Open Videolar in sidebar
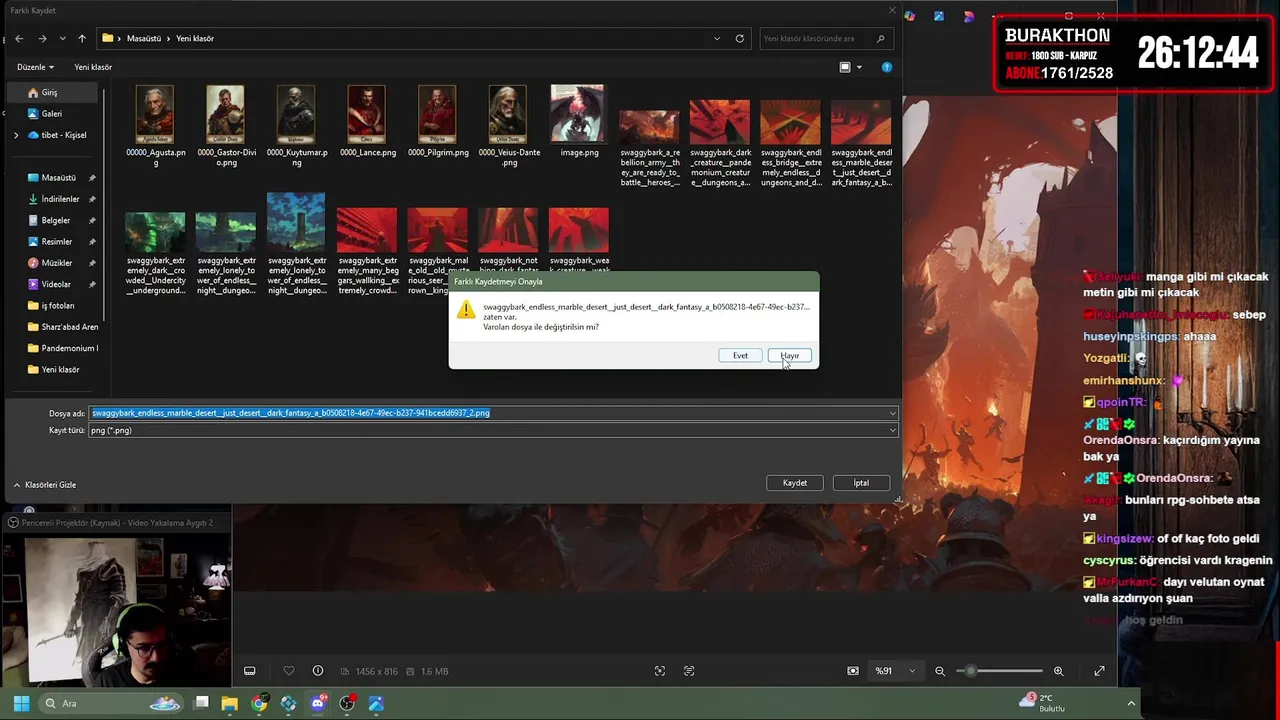This screenshot has height=720, width=1280. tap(56, 284)
